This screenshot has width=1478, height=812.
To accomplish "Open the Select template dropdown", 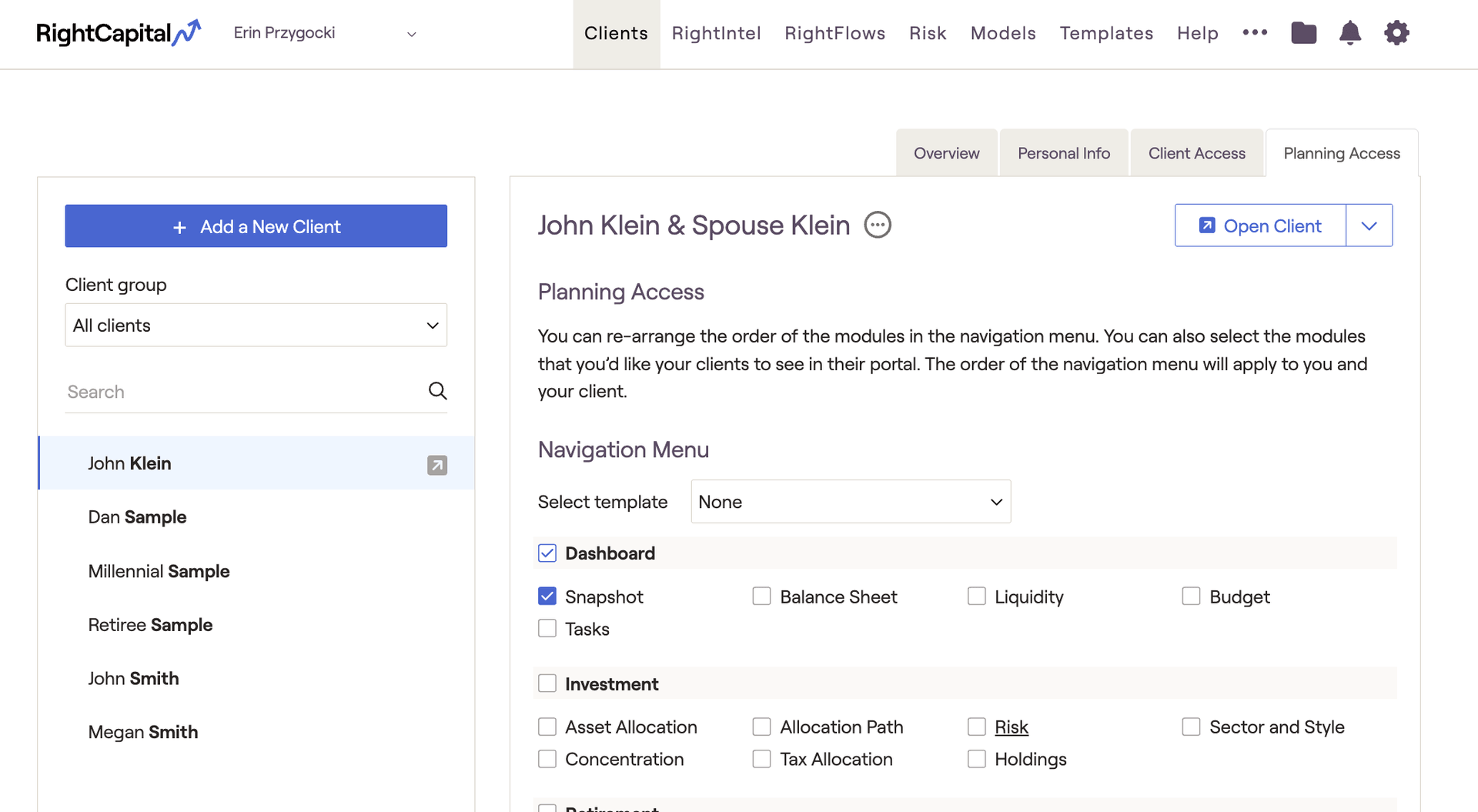I will pyautogui.click(x=851, y=502).
